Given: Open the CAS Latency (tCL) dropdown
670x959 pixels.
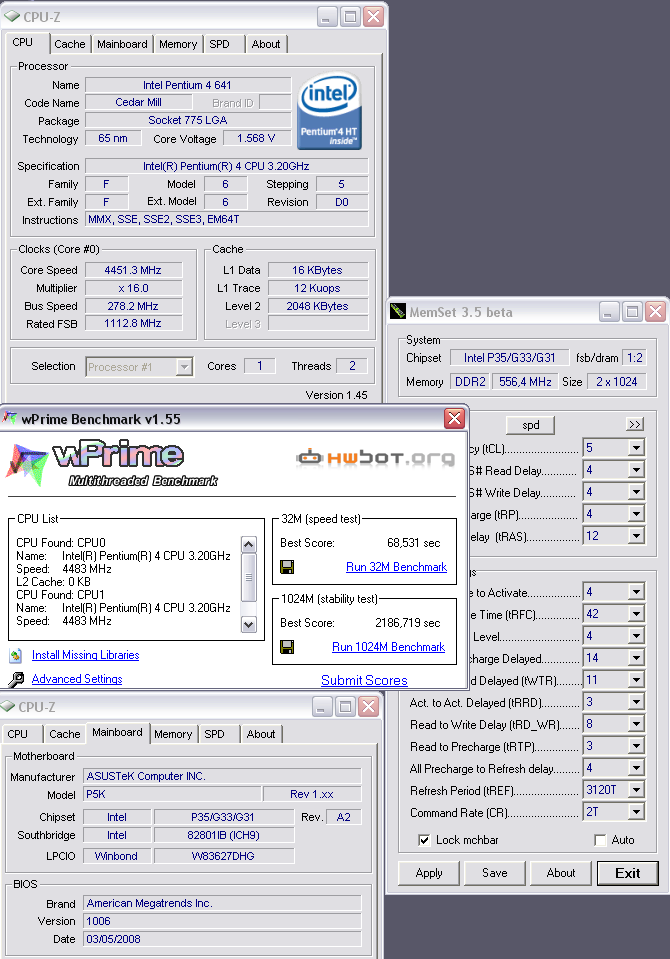Looking at the screenshot, I should coord(636,448).
